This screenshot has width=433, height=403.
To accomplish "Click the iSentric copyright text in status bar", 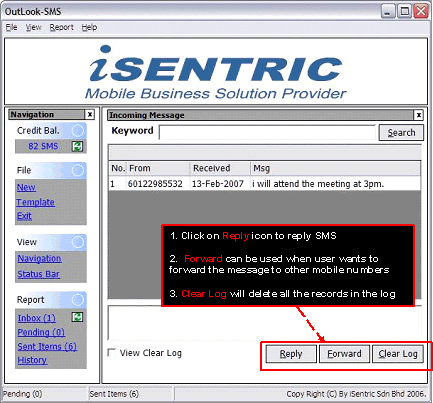I will [356, 394].
